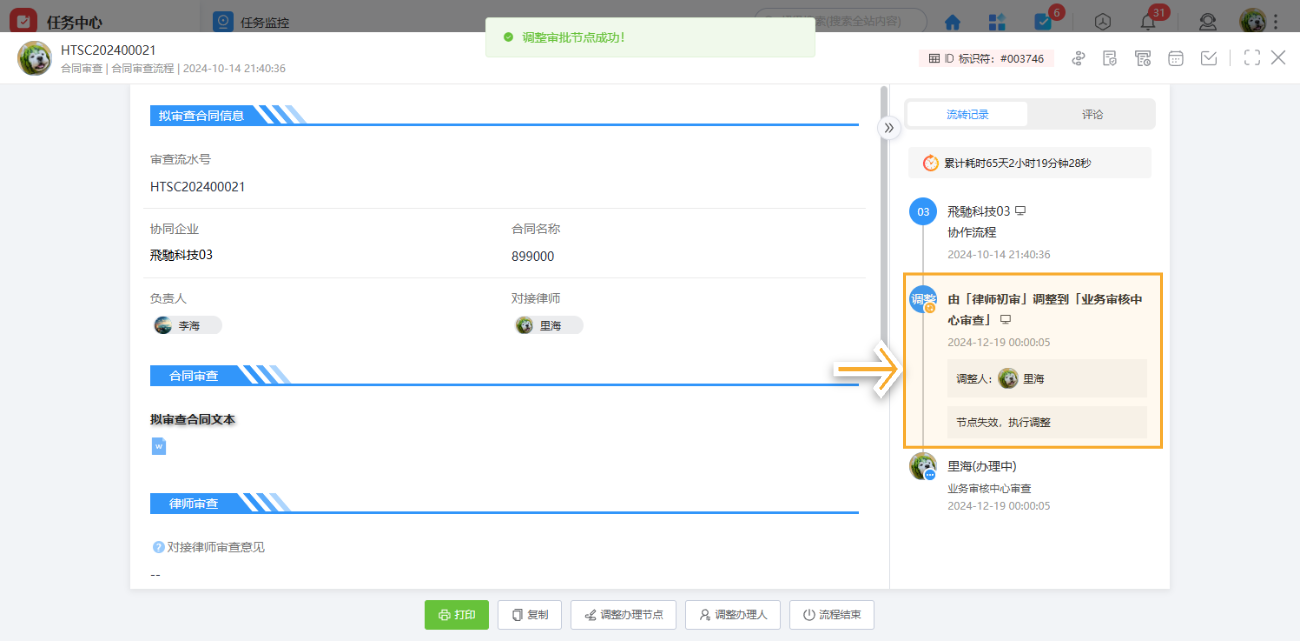Click the checkmark box icon in header
Viewport: 1300px width, 641px height.
pyautogui.click(x=1209, y=58)
